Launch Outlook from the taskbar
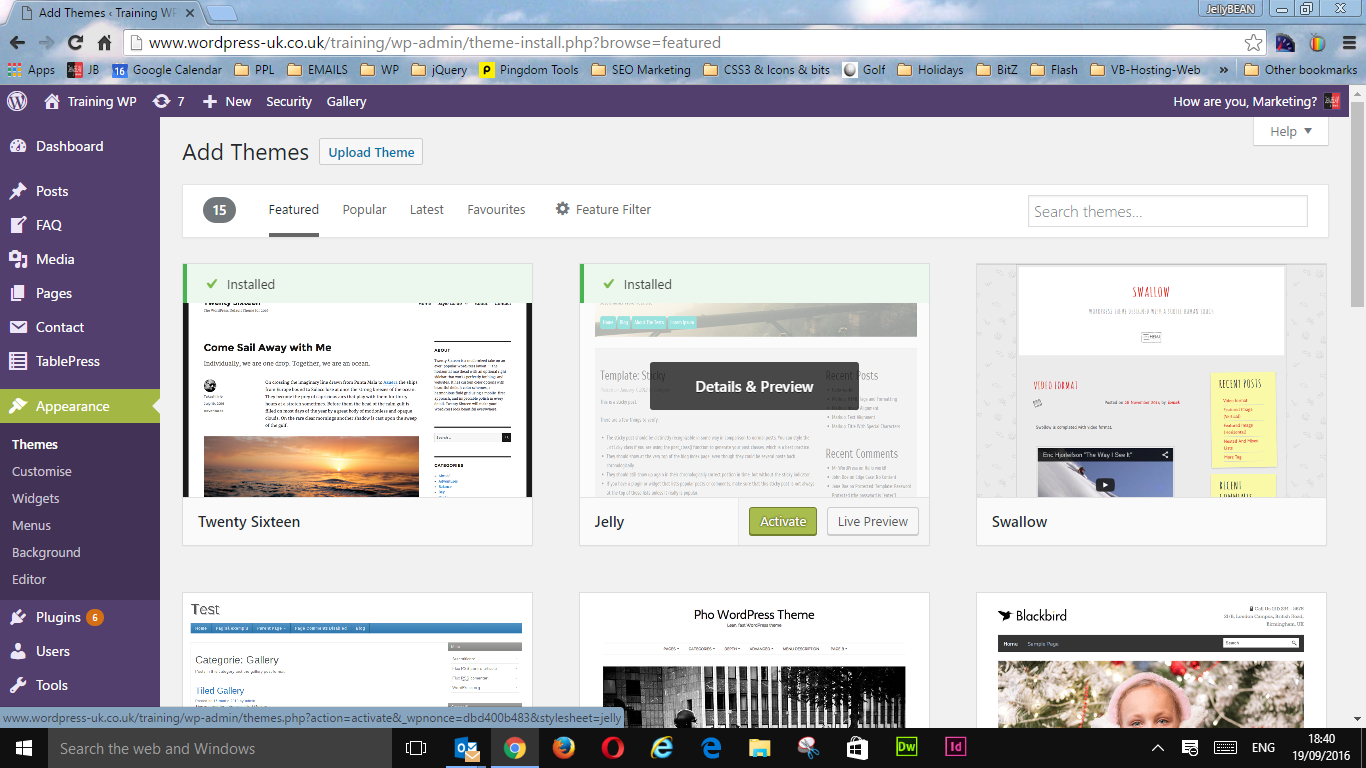Screen dimensions: 1366x768 pyautogui.click(x=467, y=748)
